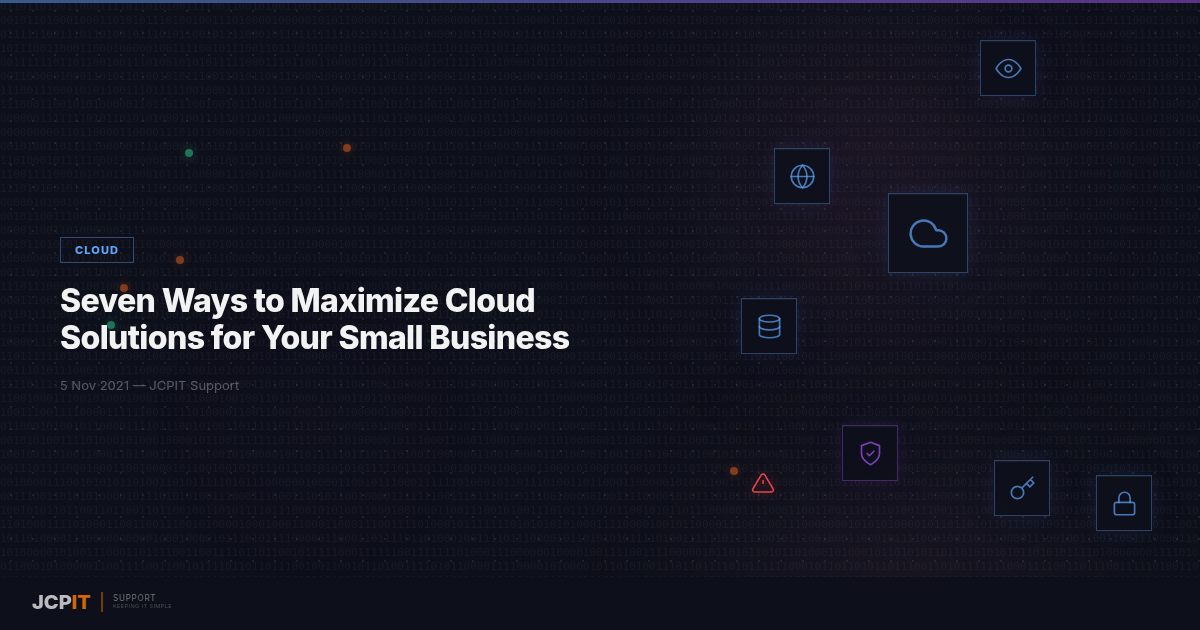1200x630 pixels.
Task: Click the CLOUD category tag
Action: [96, 249]
